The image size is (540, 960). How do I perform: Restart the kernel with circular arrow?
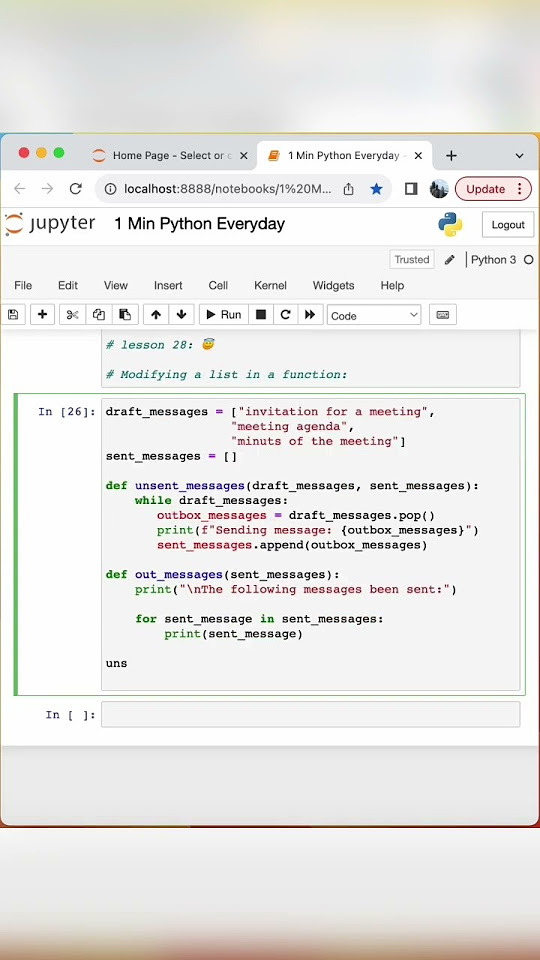pos(285,315)
